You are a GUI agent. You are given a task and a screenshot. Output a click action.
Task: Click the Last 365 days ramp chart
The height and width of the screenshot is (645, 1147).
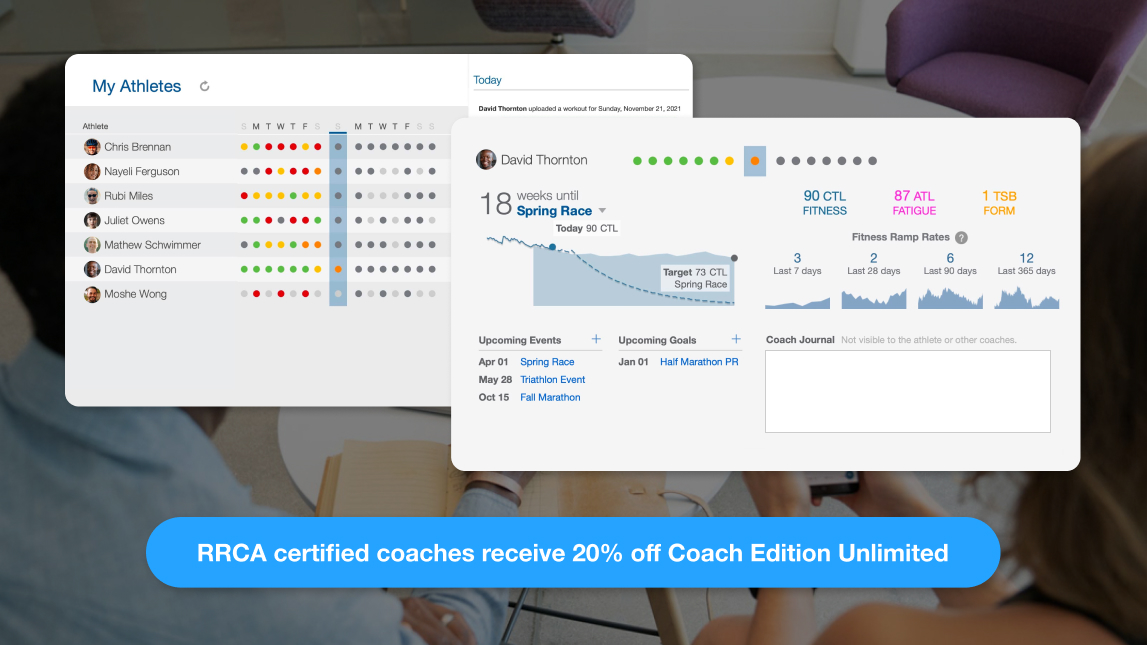click(x=1026, y=298)
